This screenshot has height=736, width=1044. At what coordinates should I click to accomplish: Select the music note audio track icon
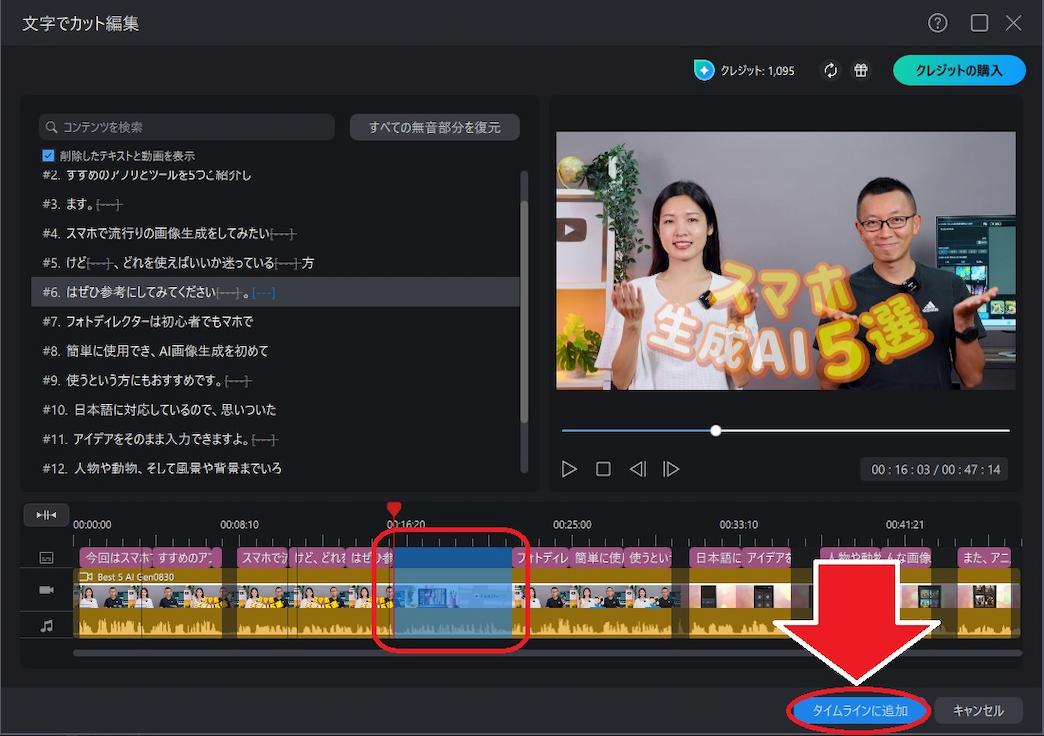(x=45, y=626)
